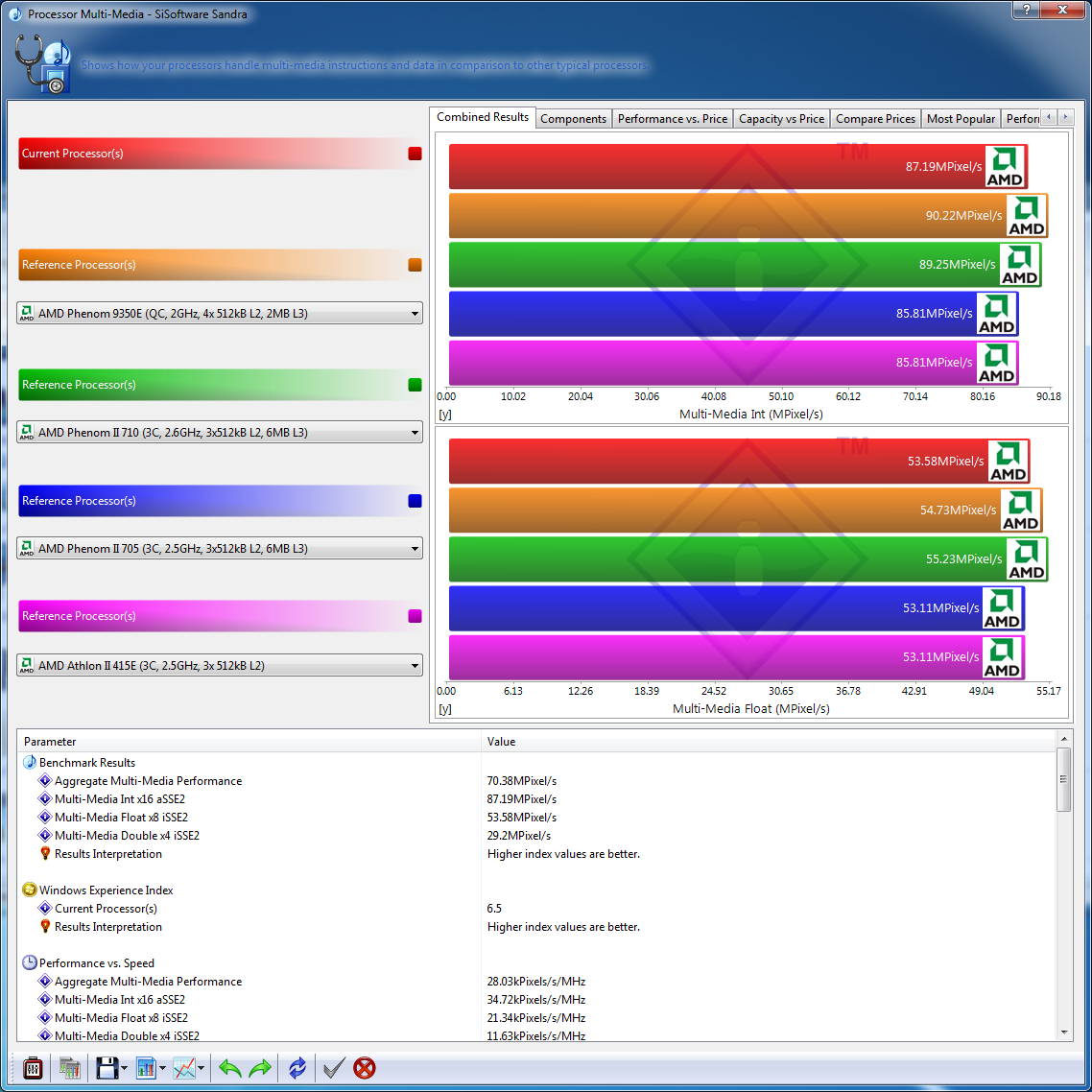Click the results list scroll-down arrow
Image resolution: width=1092 pixels, height=1092 pixels.
point(1063,1033)
